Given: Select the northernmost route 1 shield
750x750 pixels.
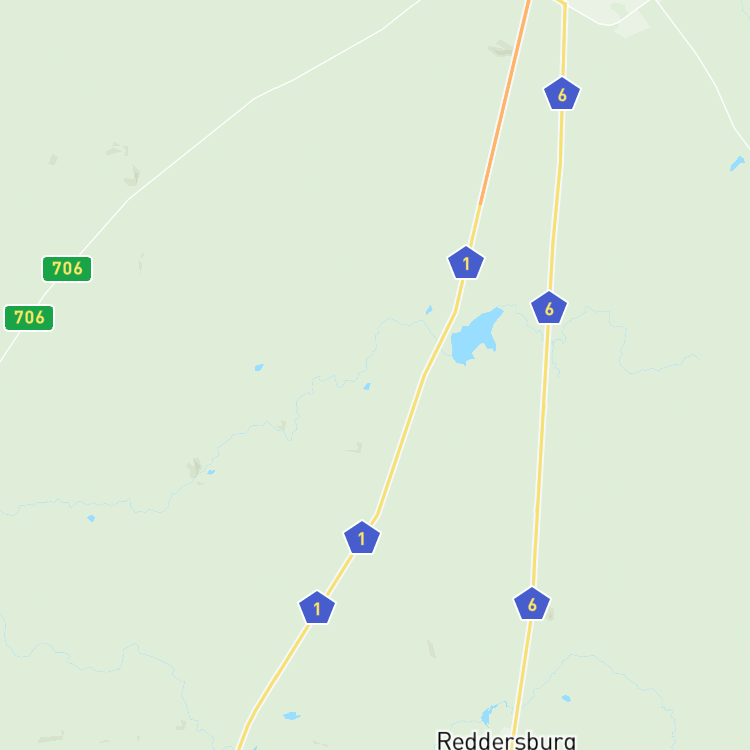Looking at the screenshot, I should [466, 263].
